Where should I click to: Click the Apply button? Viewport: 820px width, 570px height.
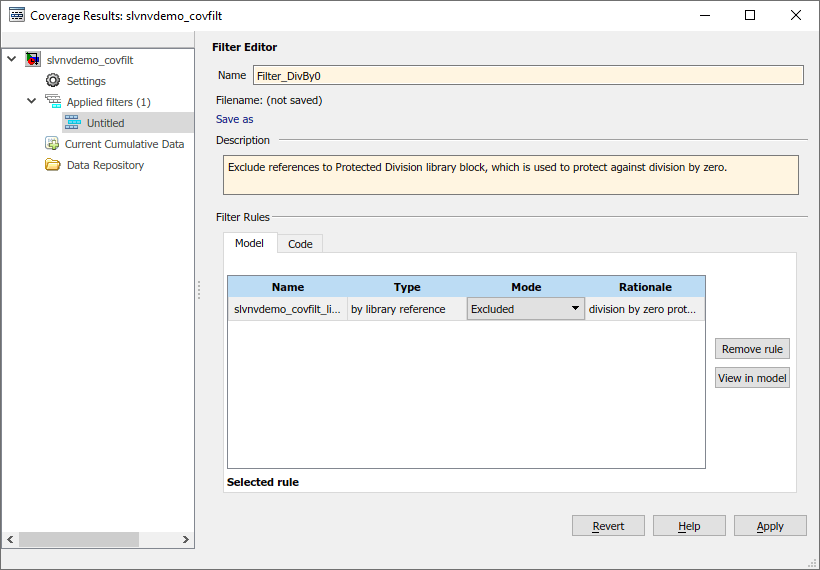coord(770,526)
